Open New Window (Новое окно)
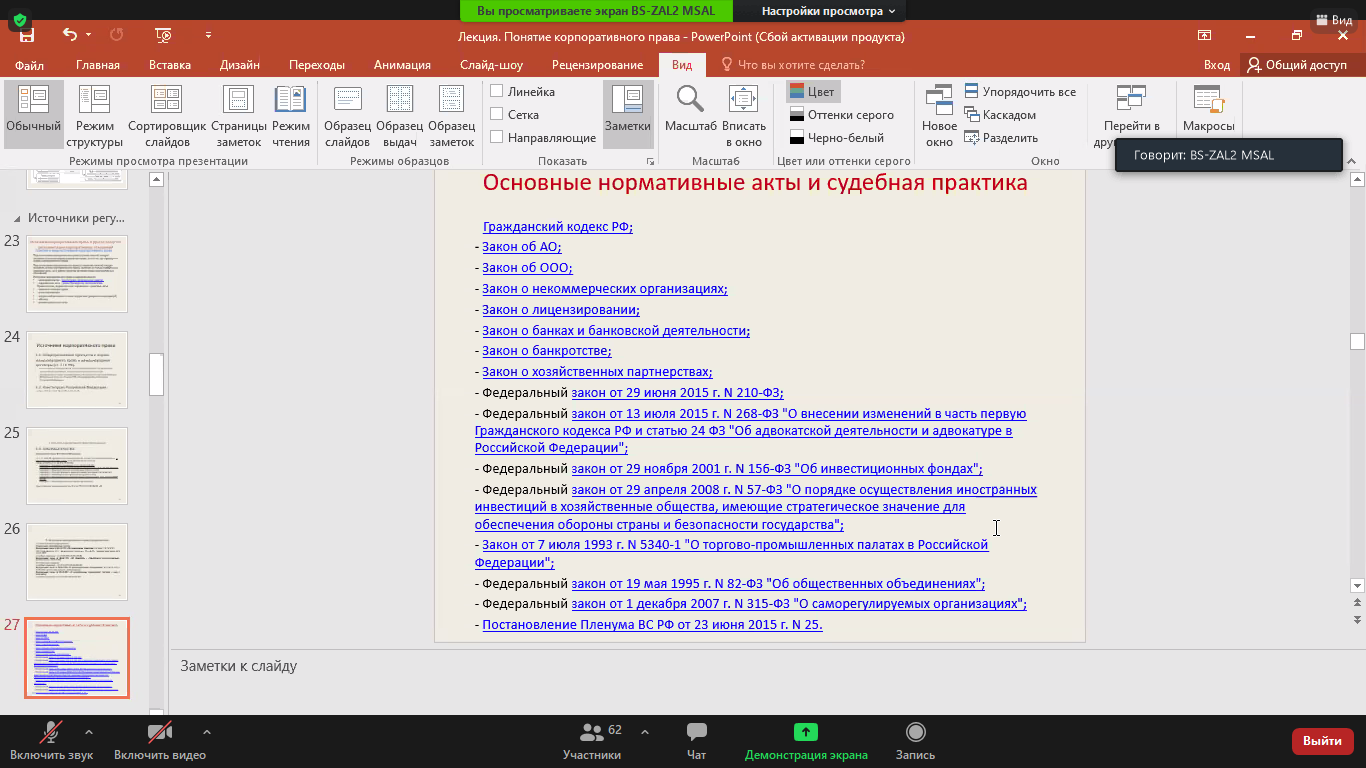The image size is (1366, 768). pos(939,114)
